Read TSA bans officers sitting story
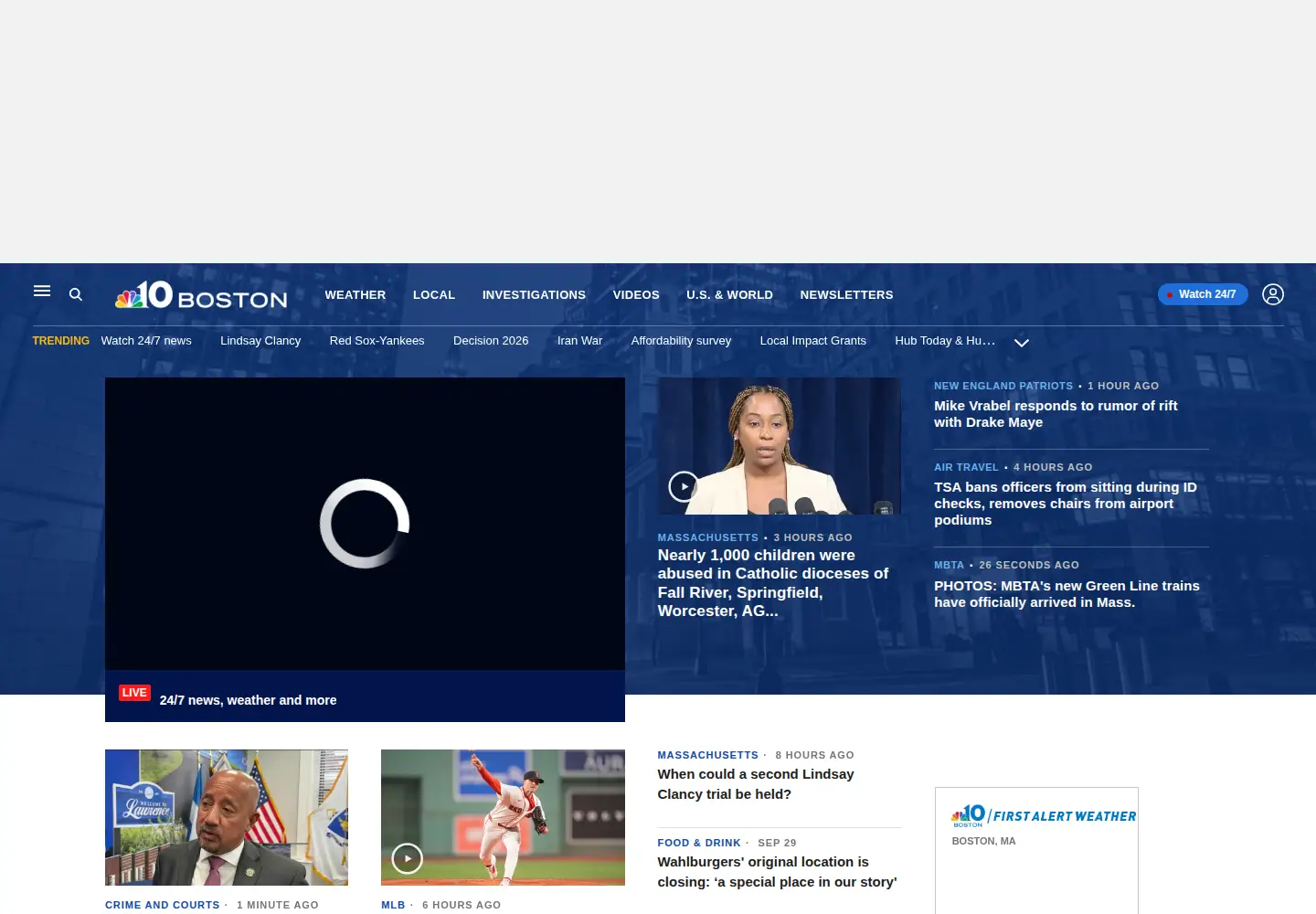This screenshot has height=914, width=1316. coord(1066,504)
